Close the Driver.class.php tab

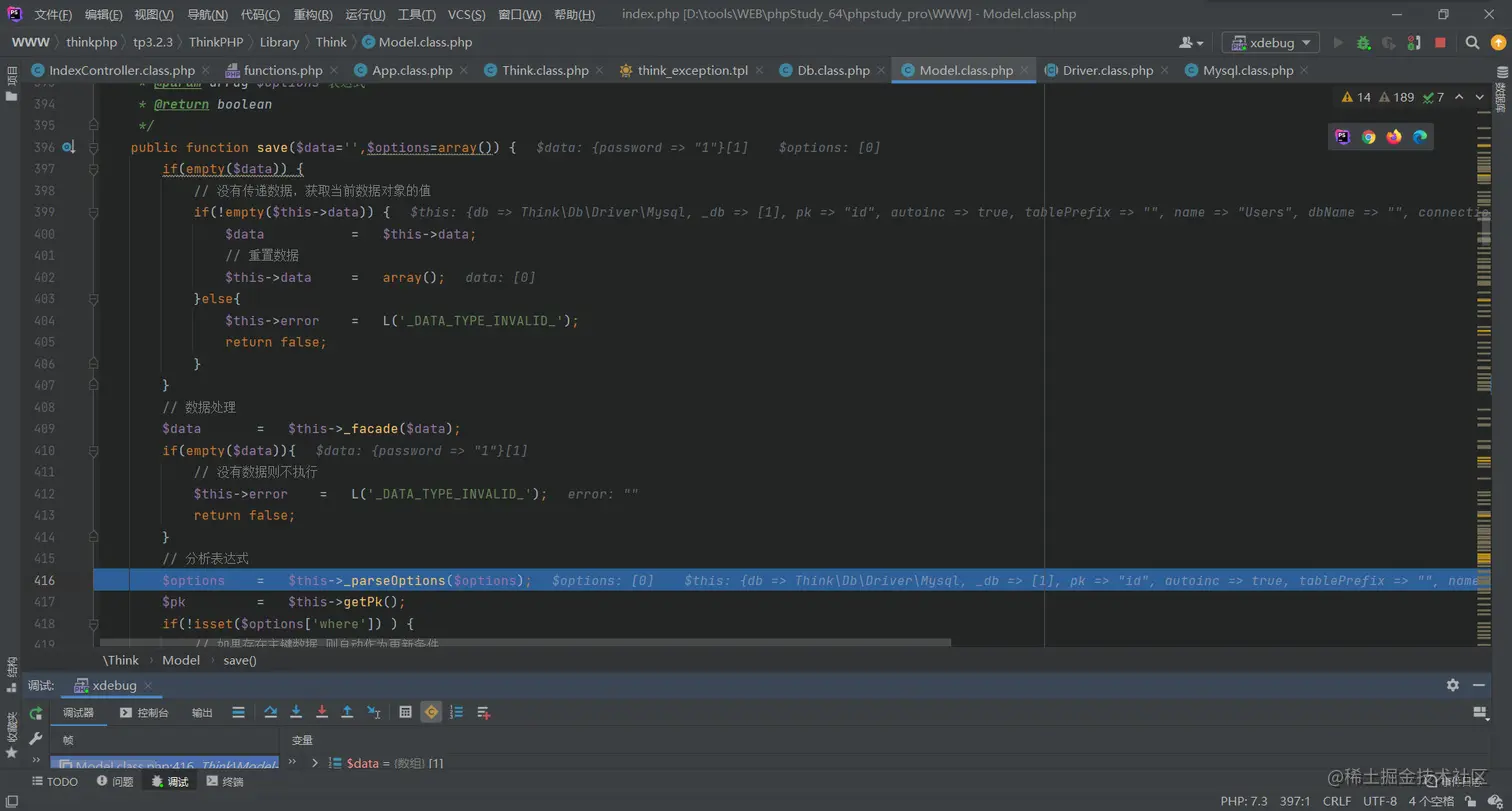(1166, 71)
